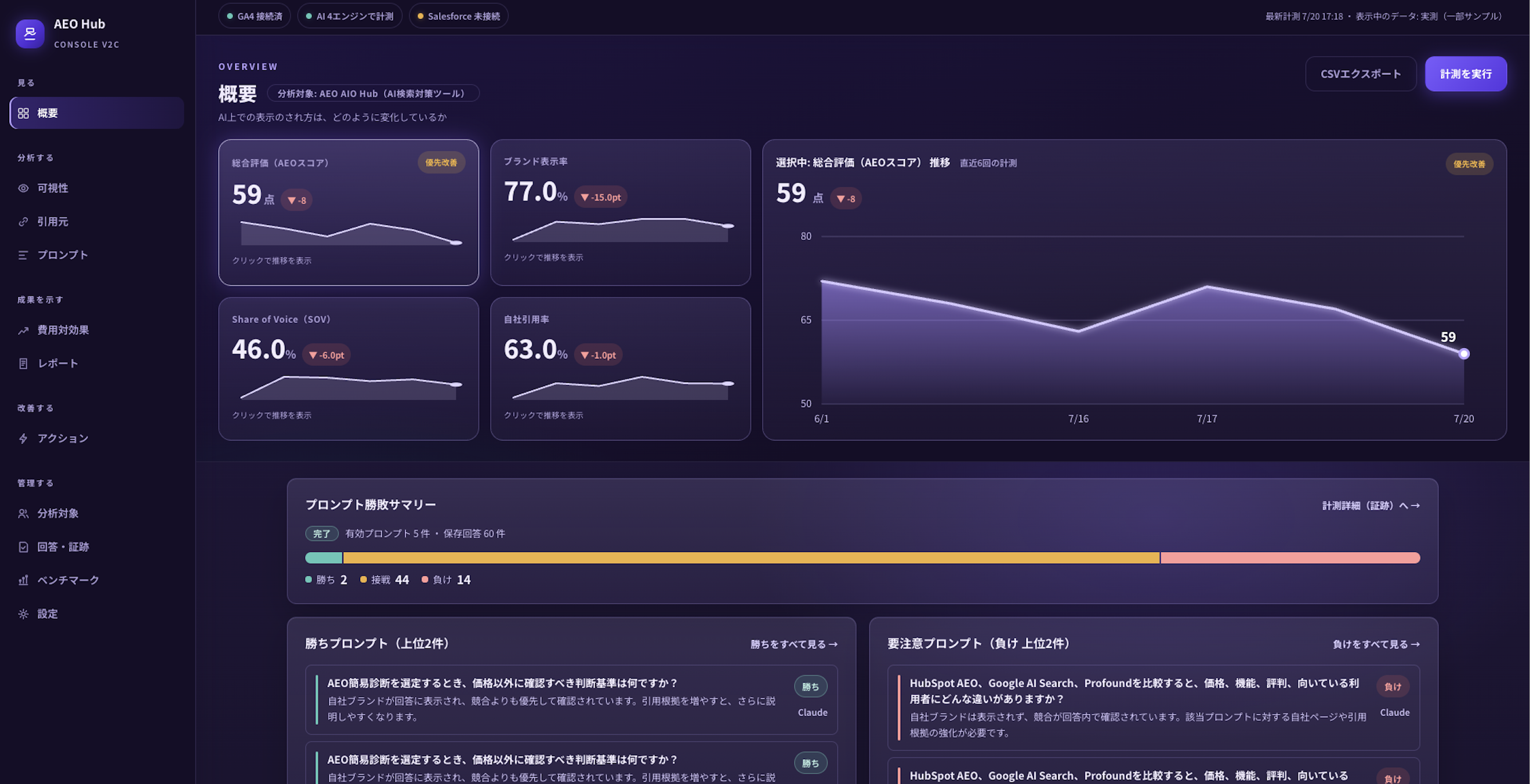Click the レポート document icon

(23, 364)
